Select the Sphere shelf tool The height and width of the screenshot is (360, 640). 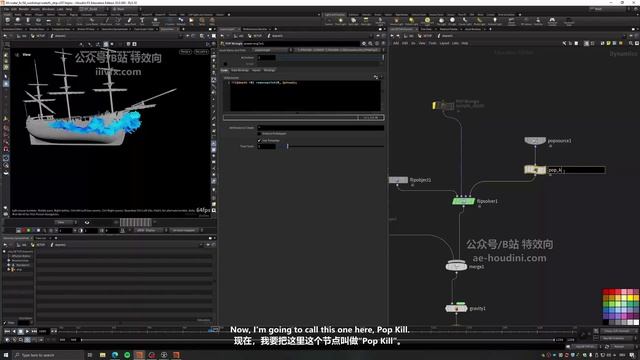(18, 21)
